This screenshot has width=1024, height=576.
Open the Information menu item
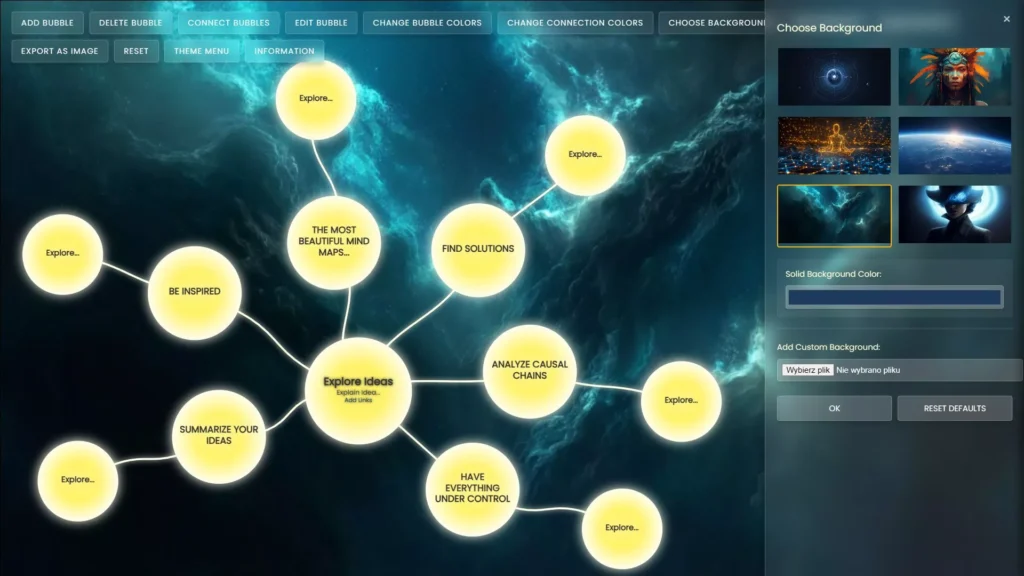[x=284, y=51]
